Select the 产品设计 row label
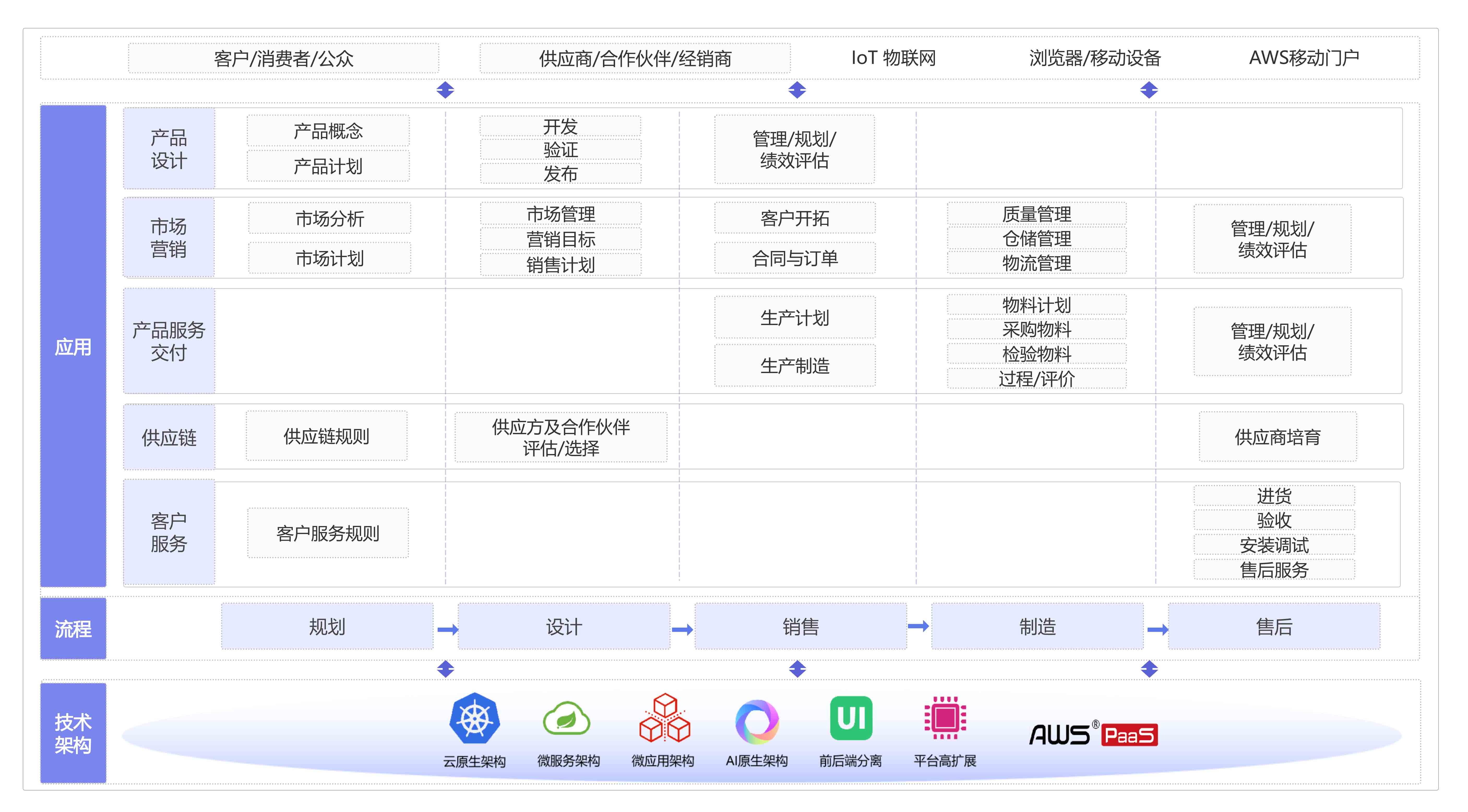The width and height of the screenshot is (1468, 812). point(169,149)
